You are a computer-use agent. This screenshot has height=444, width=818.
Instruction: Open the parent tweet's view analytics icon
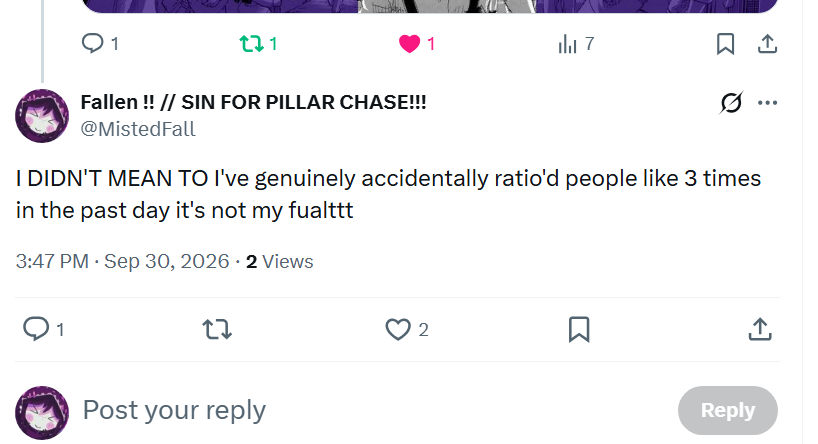pos(568,44)
